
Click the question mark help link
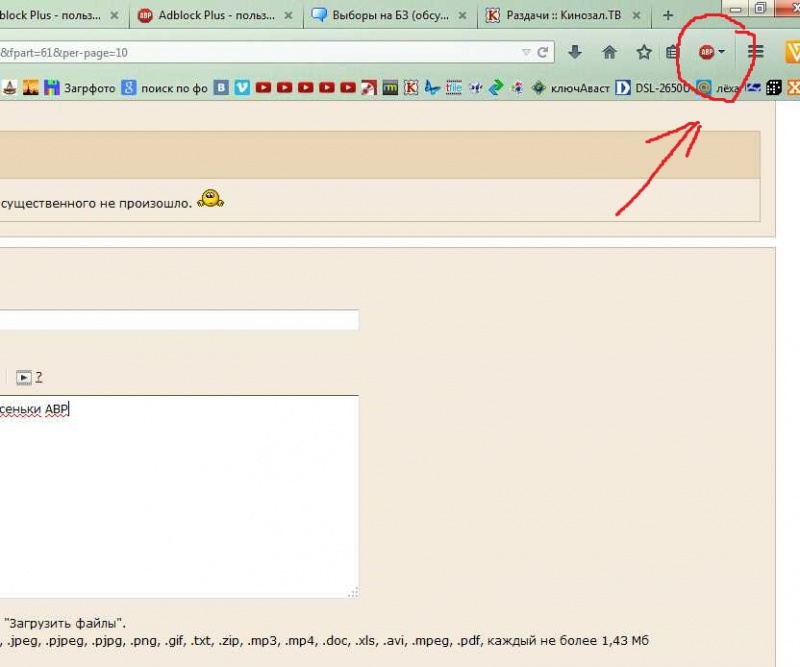[39, 377]
